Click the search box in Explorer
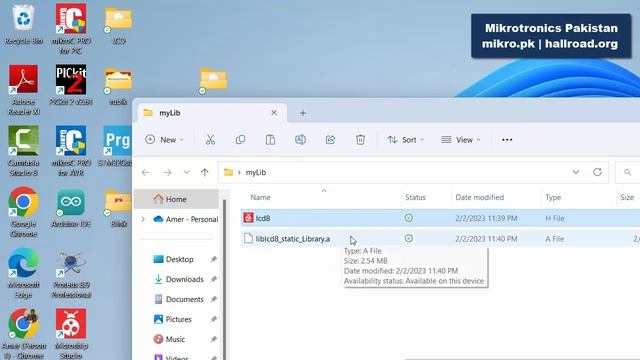The image size is (640, 360). click(628, 172)
